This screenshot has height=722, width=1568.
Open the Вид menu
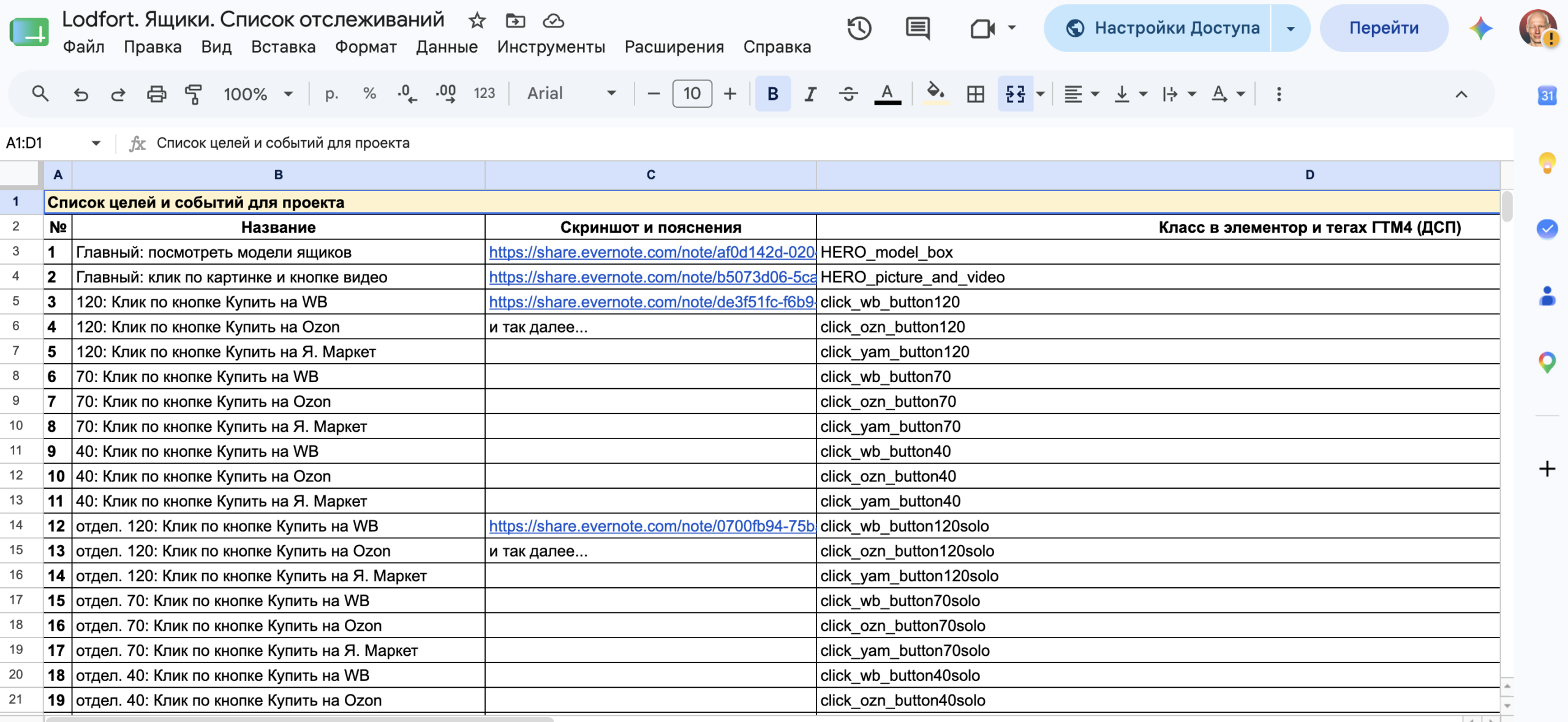(x=216, y=47)
